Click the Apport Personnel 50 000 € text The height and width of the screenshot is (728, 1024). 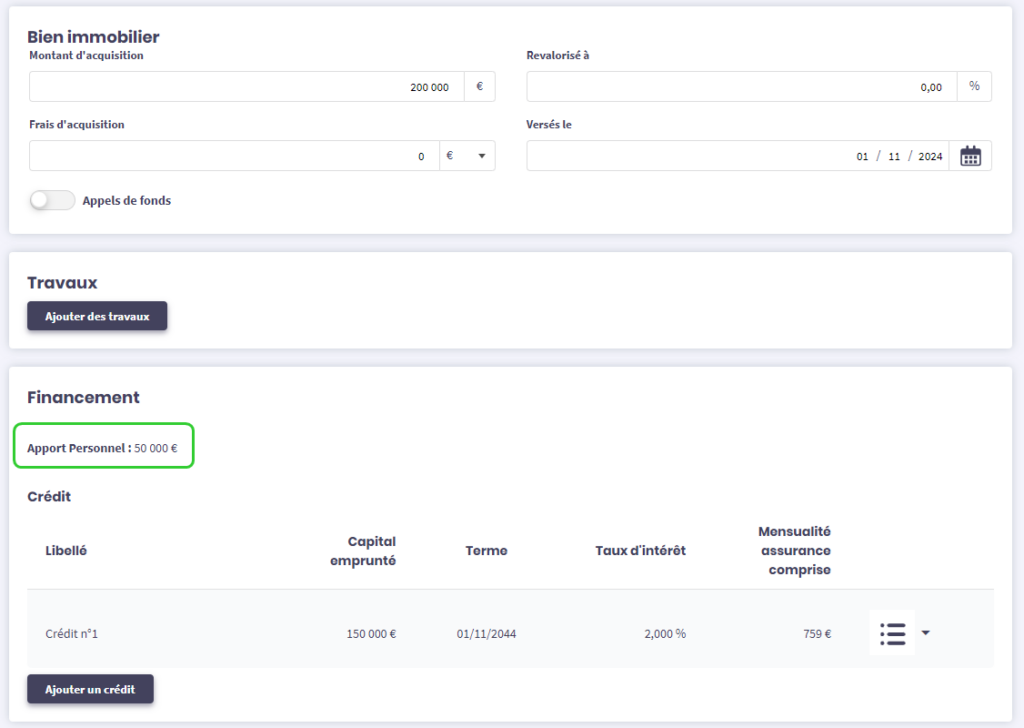click(102, 448)
